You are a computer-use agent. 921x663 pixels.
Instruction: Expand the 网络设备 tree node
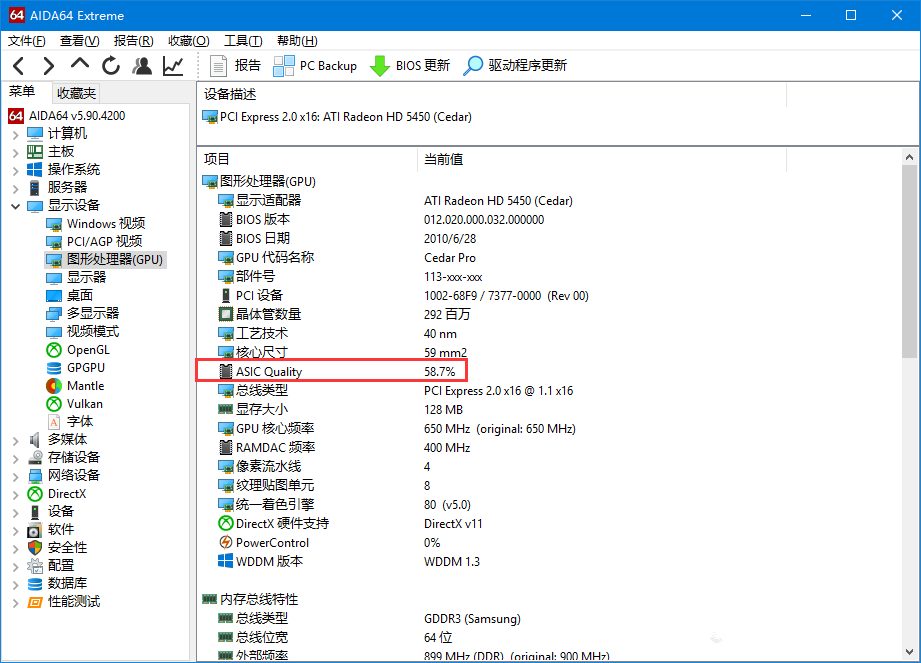pyautogui.click(x=16, y=476)
